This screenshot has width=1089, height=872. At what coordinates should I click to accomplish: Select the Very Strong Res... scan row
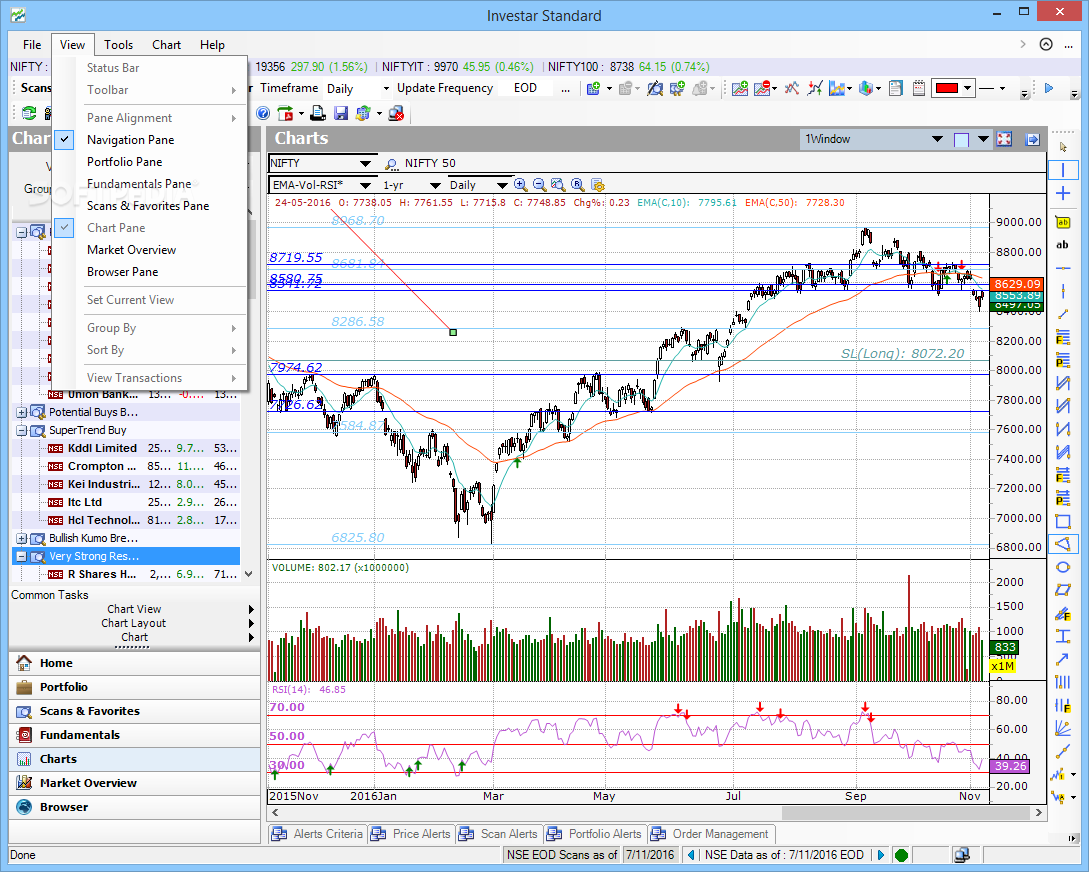point(126,556)
